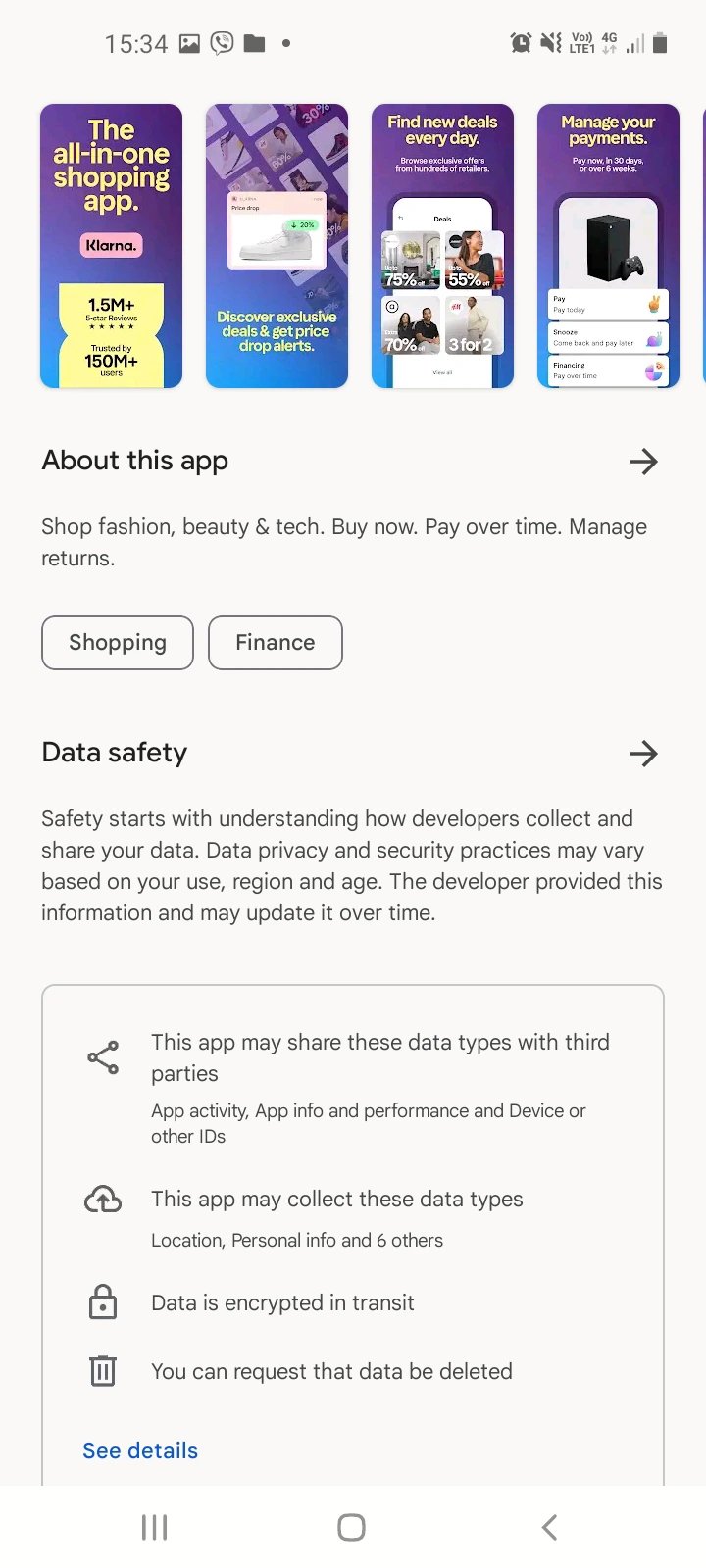This screenshot has width=706, height=1568.
Task: Tap the Finance category chip
Action: 276,643
